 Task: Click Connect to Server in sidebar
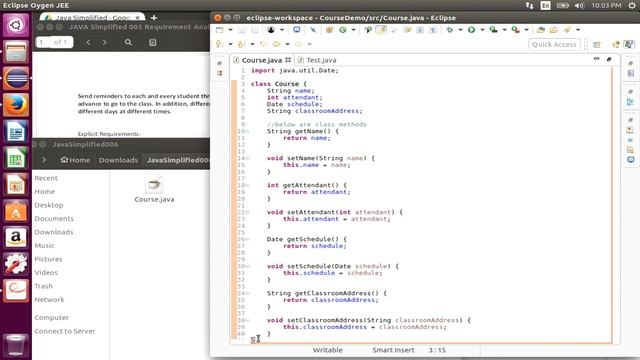tap(64, 331)
